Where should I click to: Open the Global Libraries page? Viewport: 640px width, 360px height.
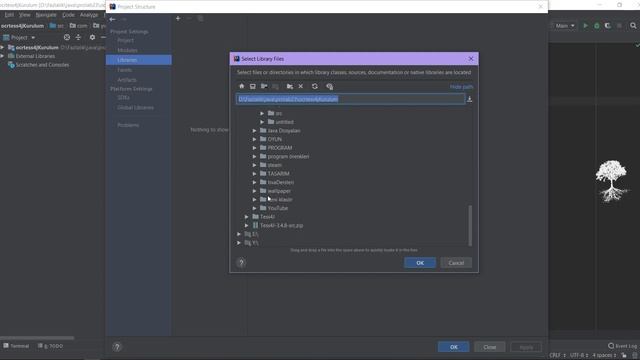[136, 108]
